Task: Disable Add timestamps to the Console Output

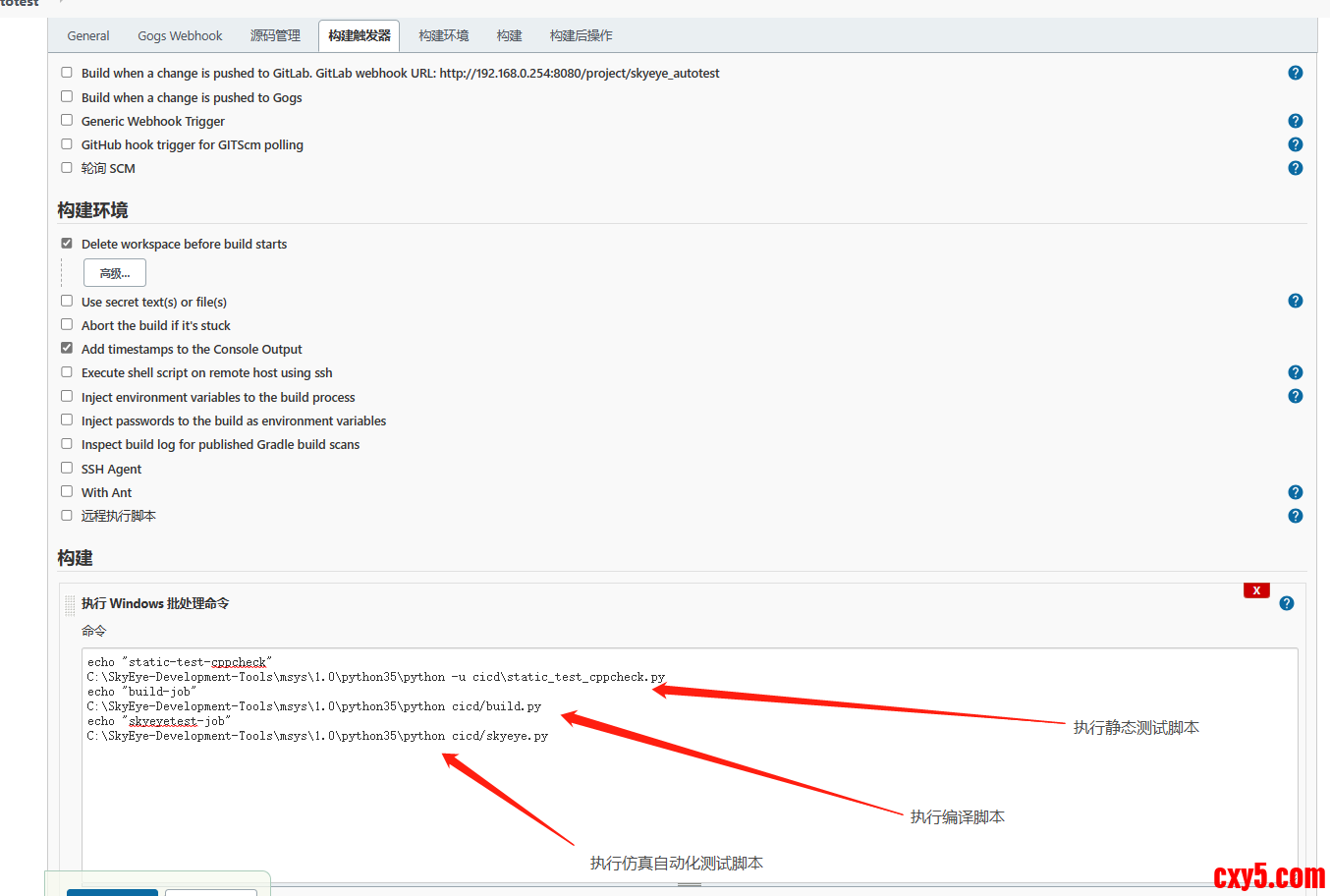Action: [x=67, y=348]
